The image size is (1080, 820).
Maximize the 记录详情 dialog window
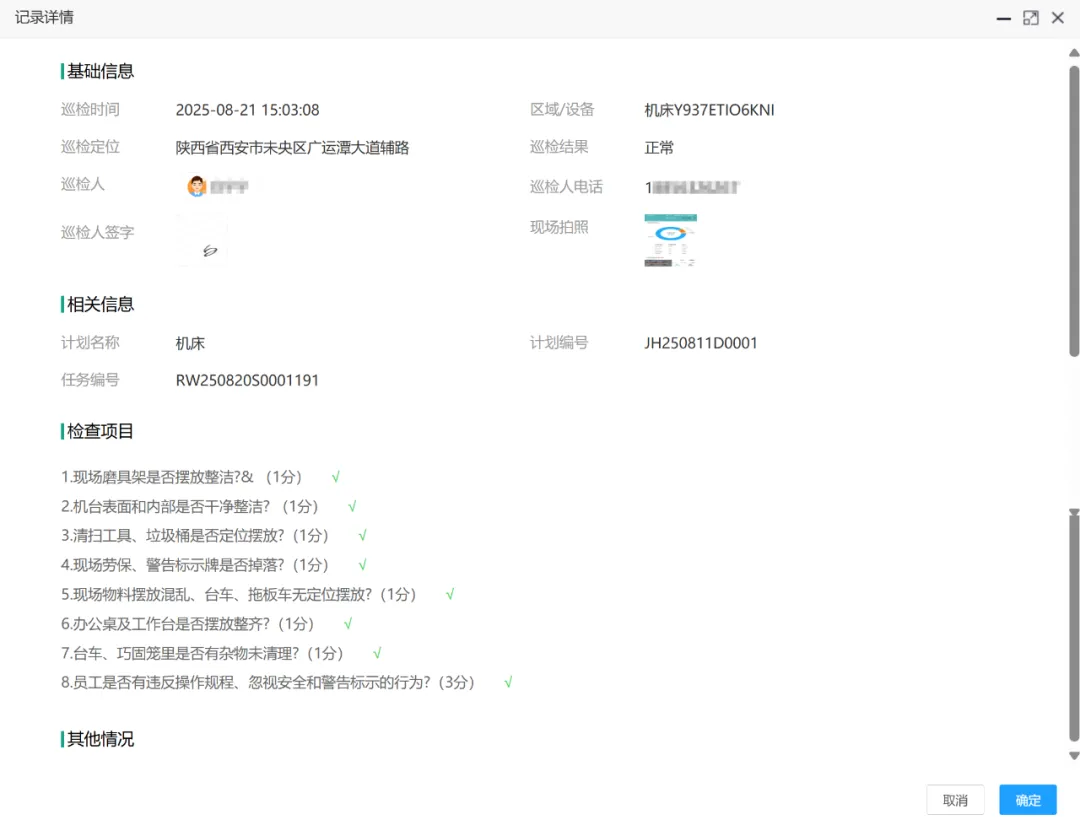point(1030,19)
